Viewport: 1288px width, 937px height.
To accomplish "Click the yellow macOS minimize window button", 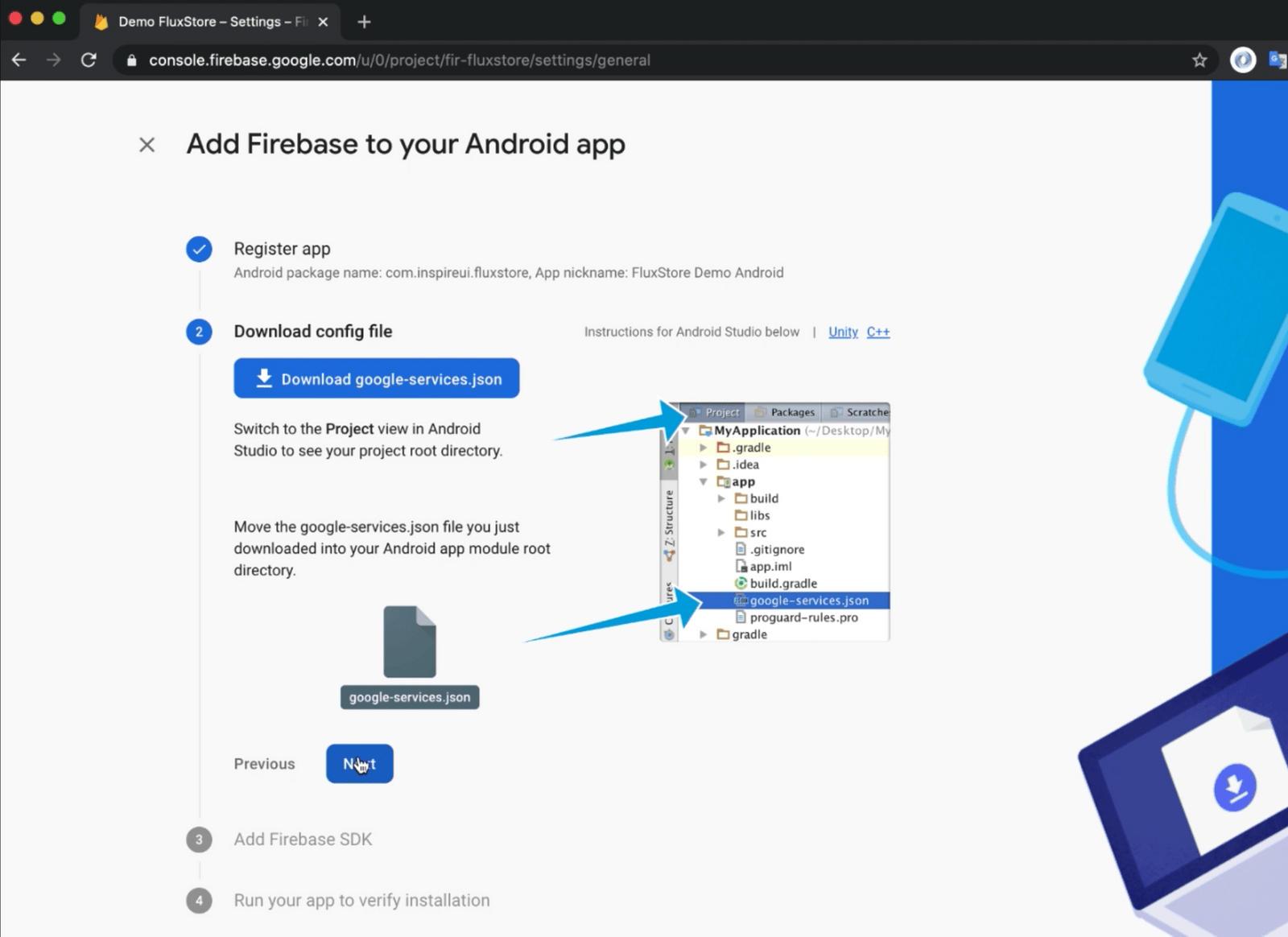I will point(37,19).
